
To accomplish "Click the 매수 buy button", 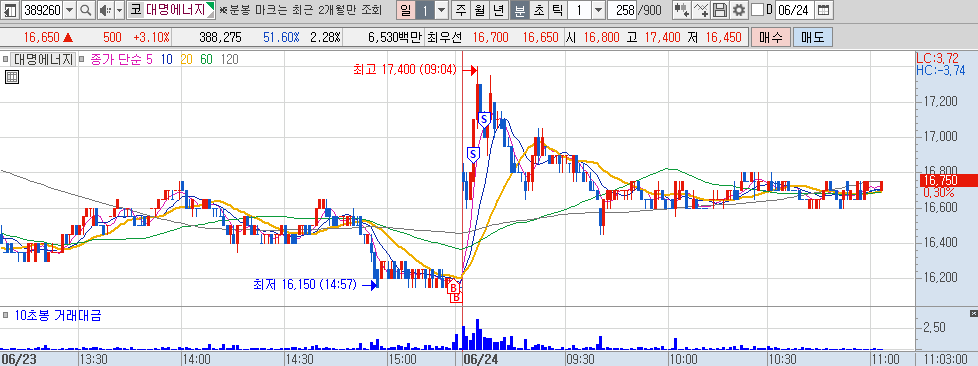I will click(771, 37).
